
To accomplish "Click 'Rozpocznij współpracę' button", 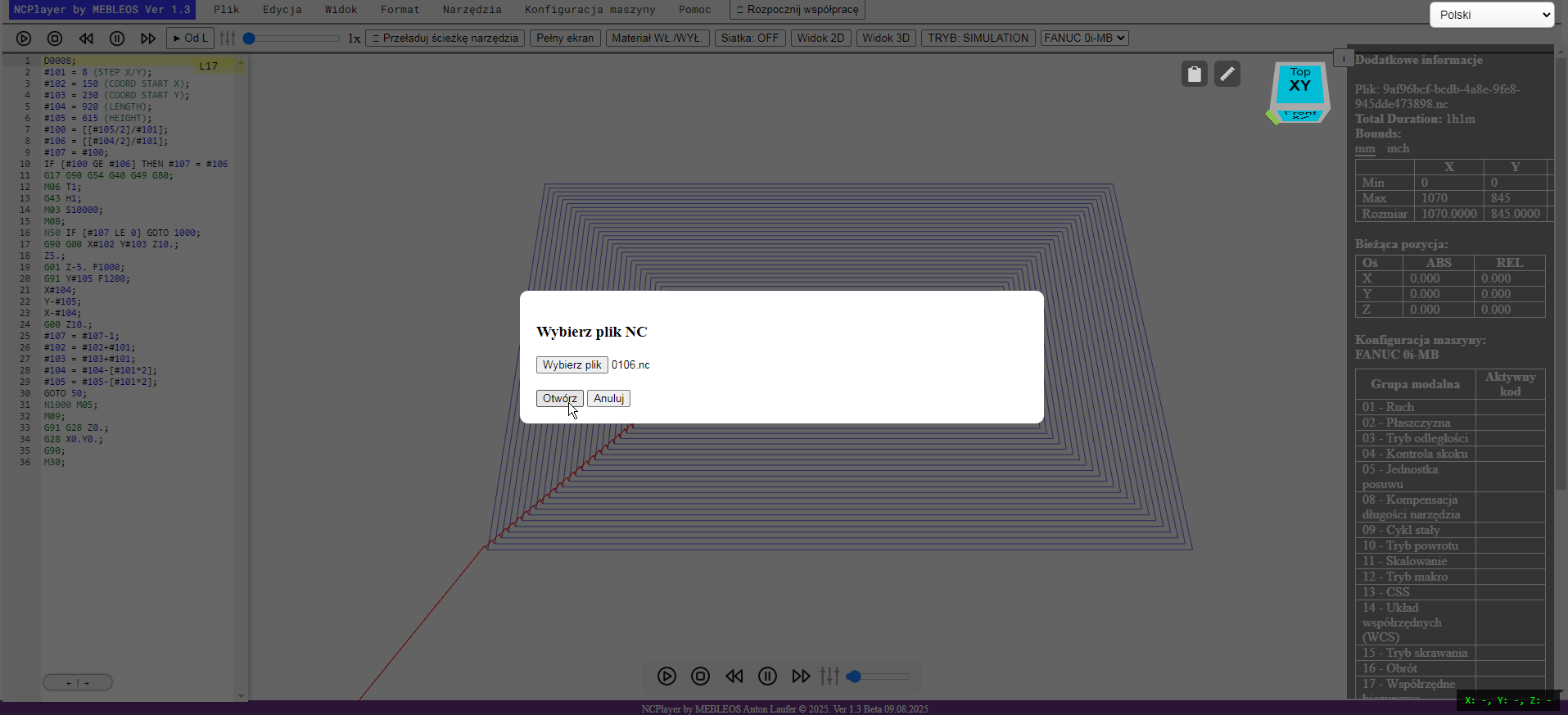I will (x=798, y=10).
